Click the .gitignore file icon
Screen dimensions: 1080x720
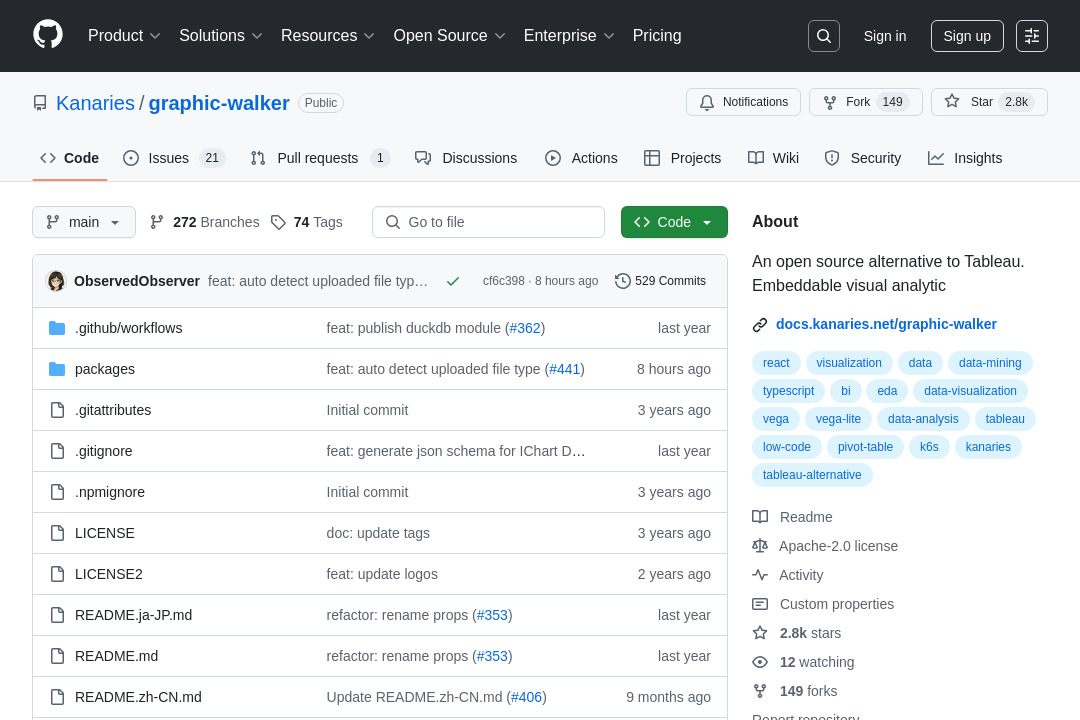57,451
